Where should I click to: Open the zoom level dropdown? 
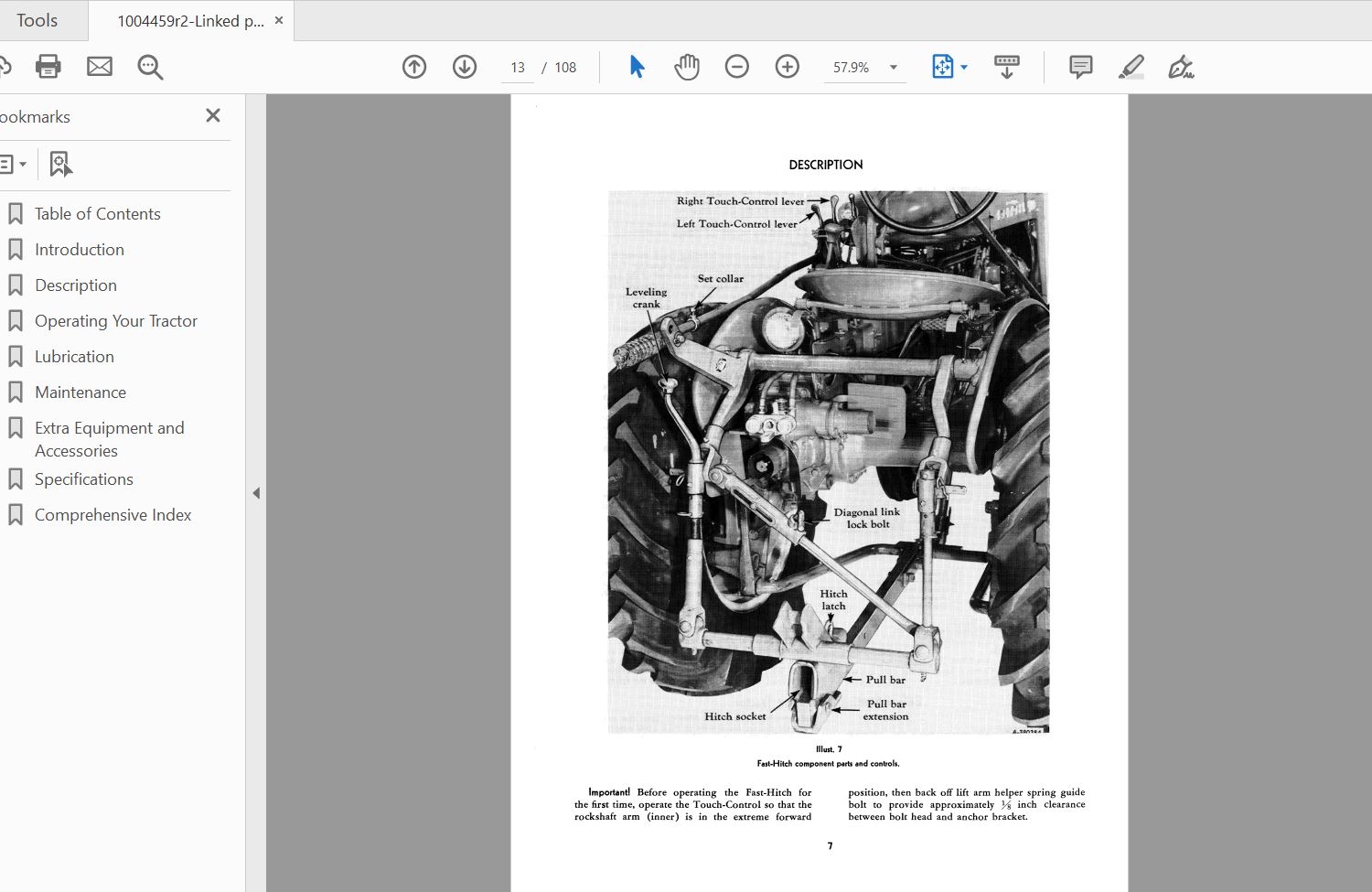(x=894, y=67)
